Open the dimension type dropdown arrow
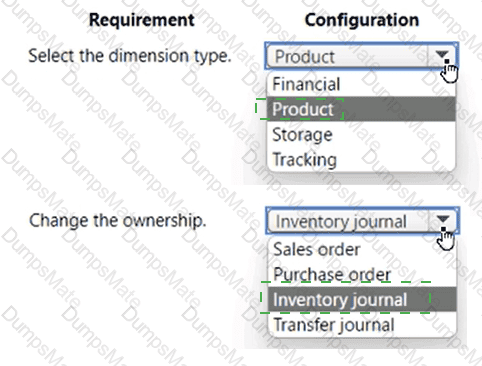The image size is (482, 366). (442, 55)
